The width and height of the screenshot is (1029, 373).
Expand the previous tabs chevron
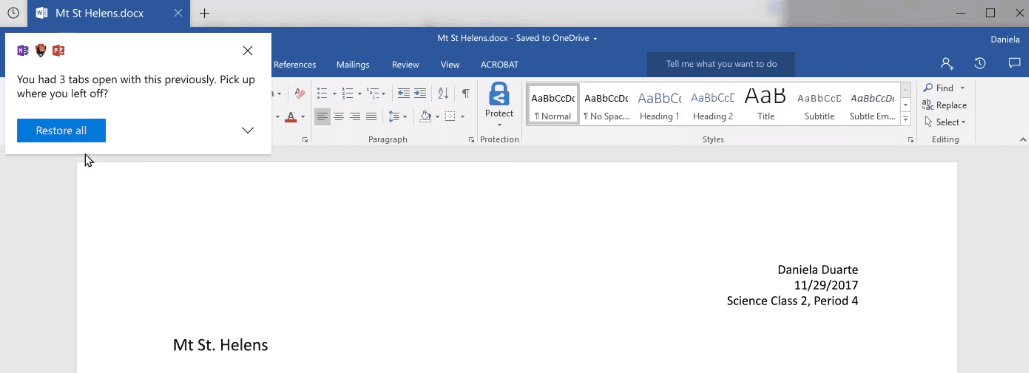click(x=247, y=130)
